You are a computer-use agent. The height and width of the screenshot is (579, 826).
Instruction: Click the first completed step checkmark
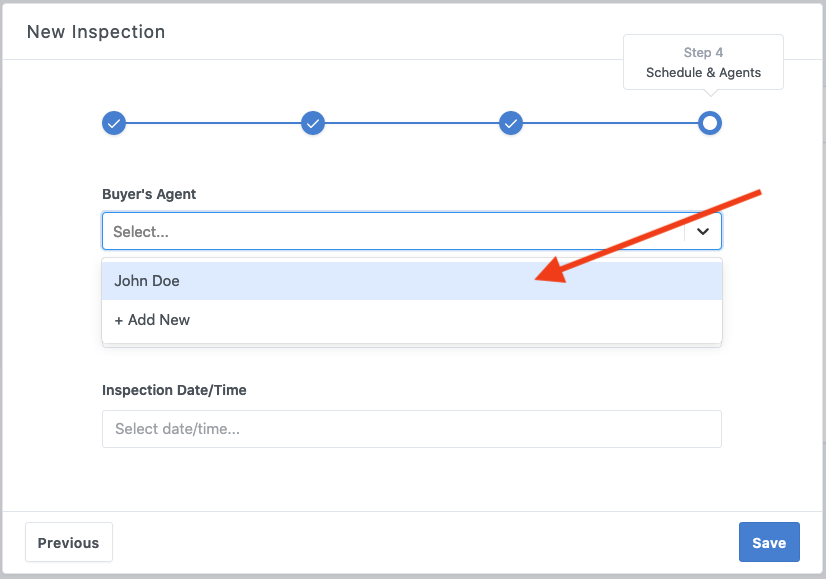[x=114, y=123]
